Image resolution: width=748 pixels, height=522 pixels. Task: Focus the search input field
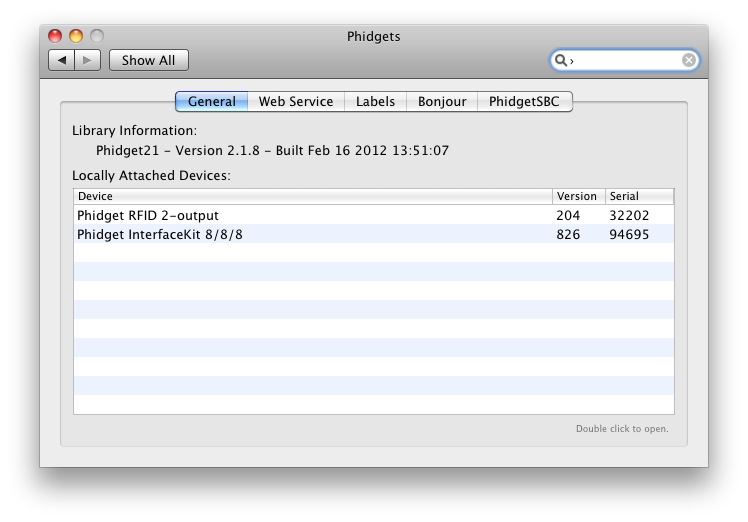point(625,60)
